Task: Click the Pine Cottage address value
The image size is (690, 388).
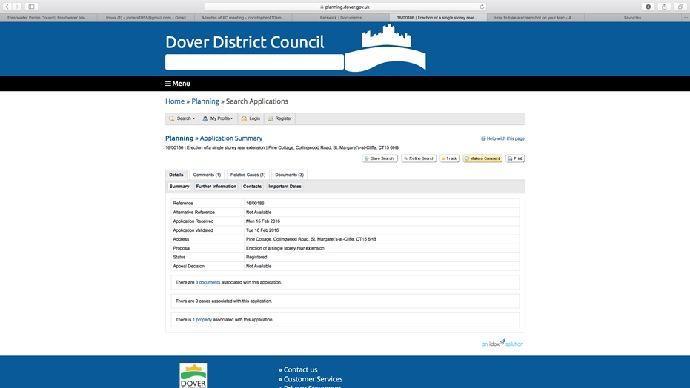Action: pos(311,239)
